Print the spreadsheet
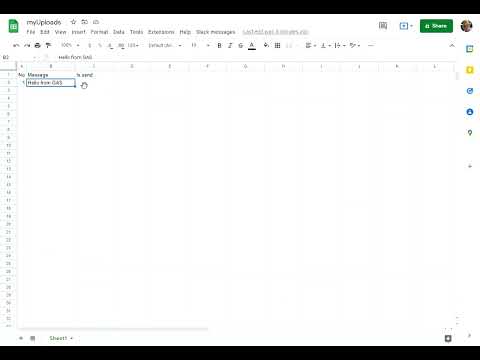Viewport: 480px width, 360px height. 38,45
